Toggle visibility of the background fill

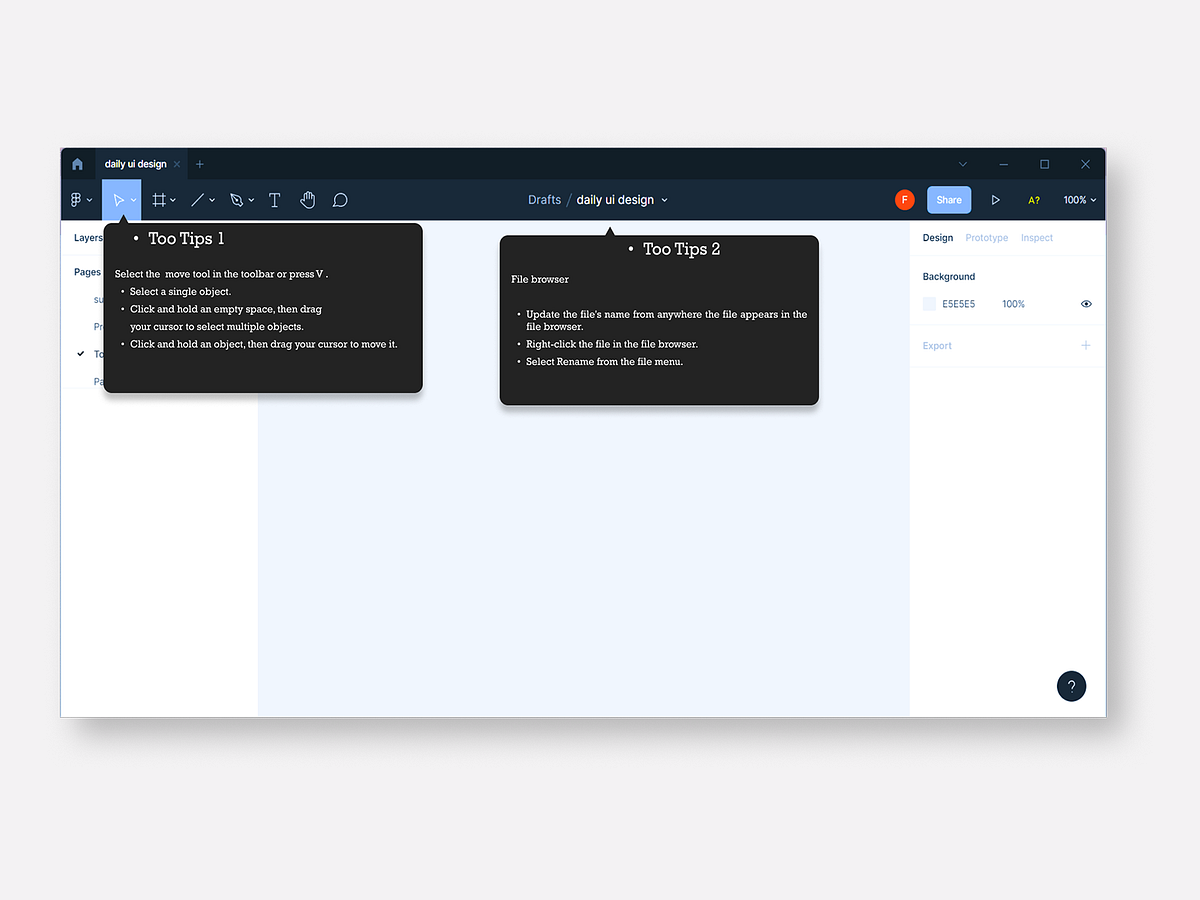[1086, 303]
